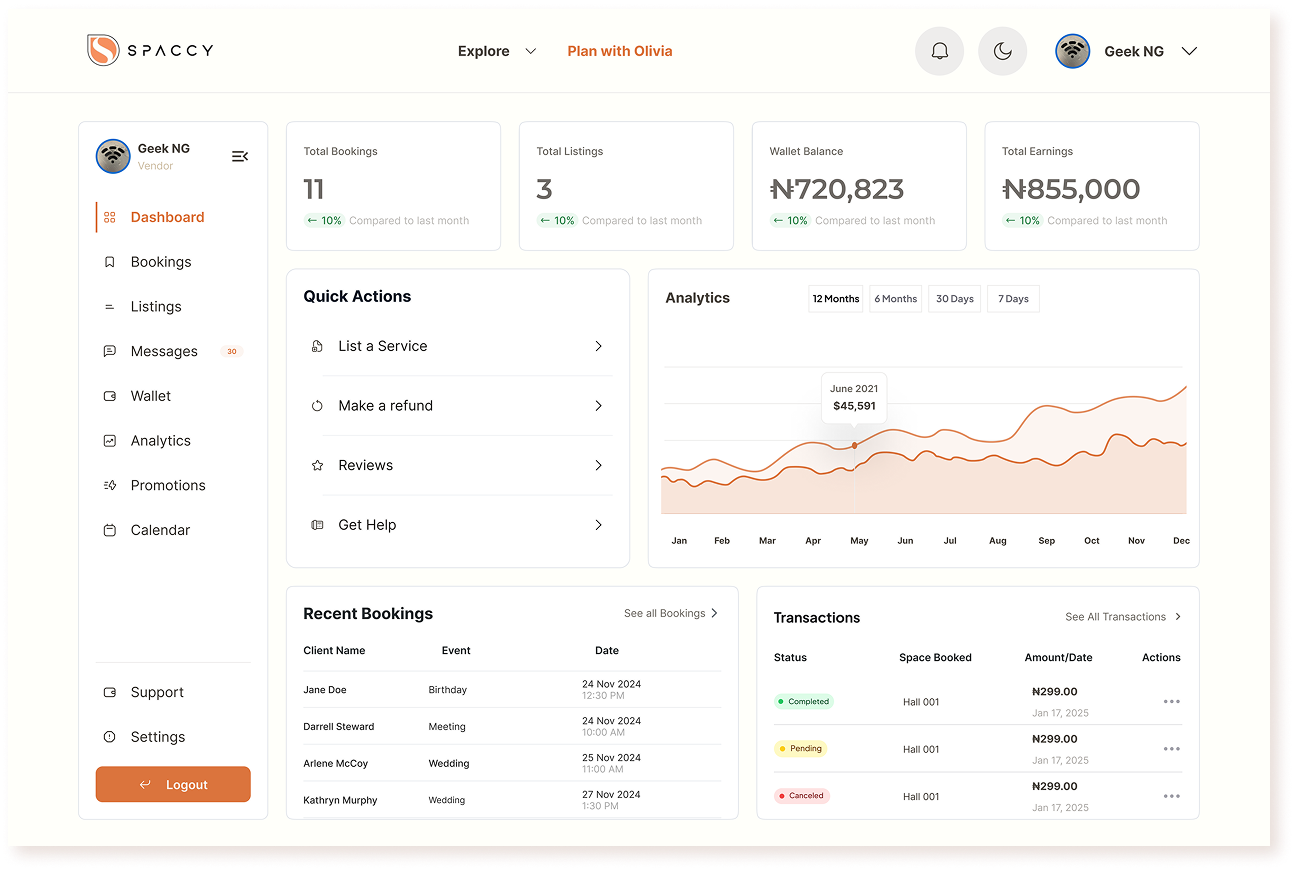Screen dimensions: 1294x870
Task: Open the Reviews chevron arrow
Action: tap(599, 465)
